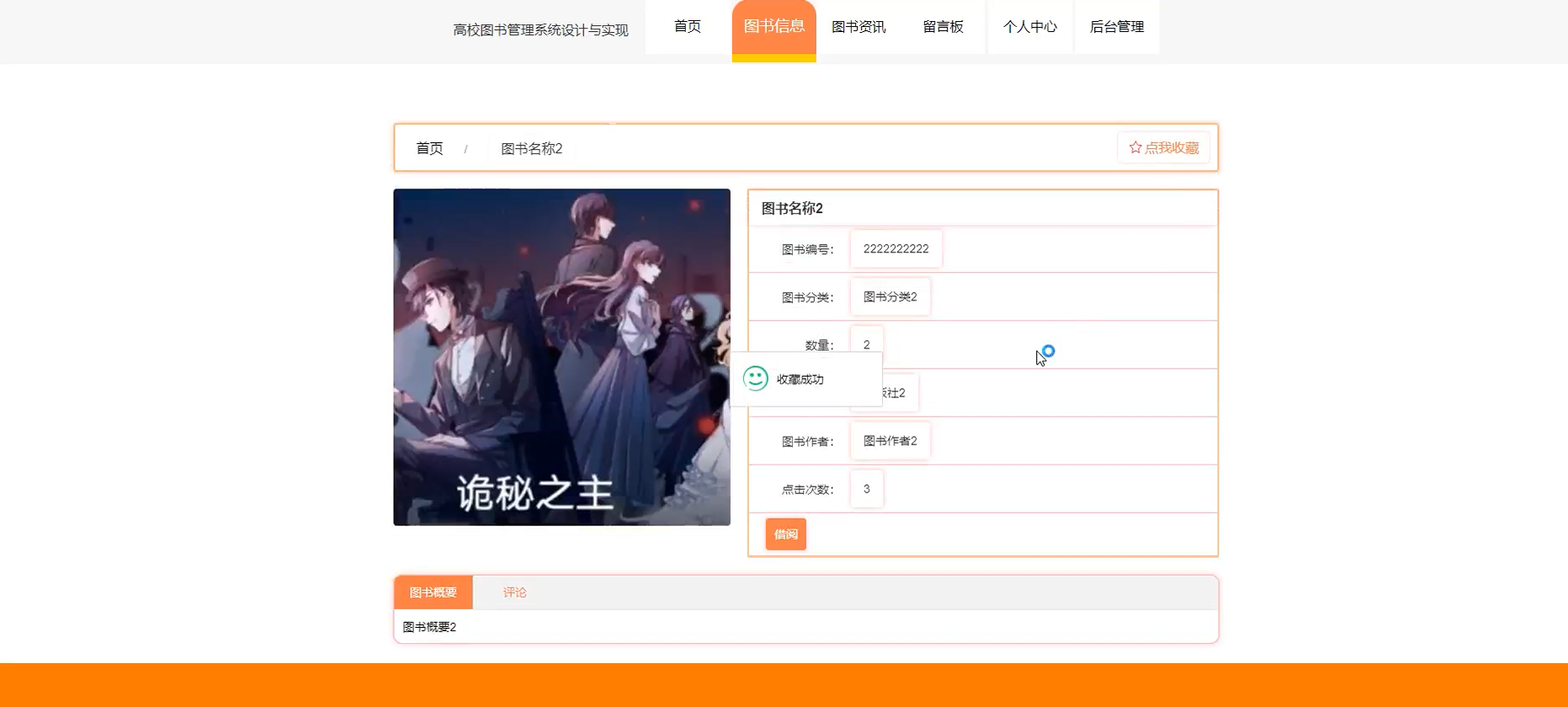
Task: Click the star 点我收藏 favorite button
Action: click(x=1163, y=148)
